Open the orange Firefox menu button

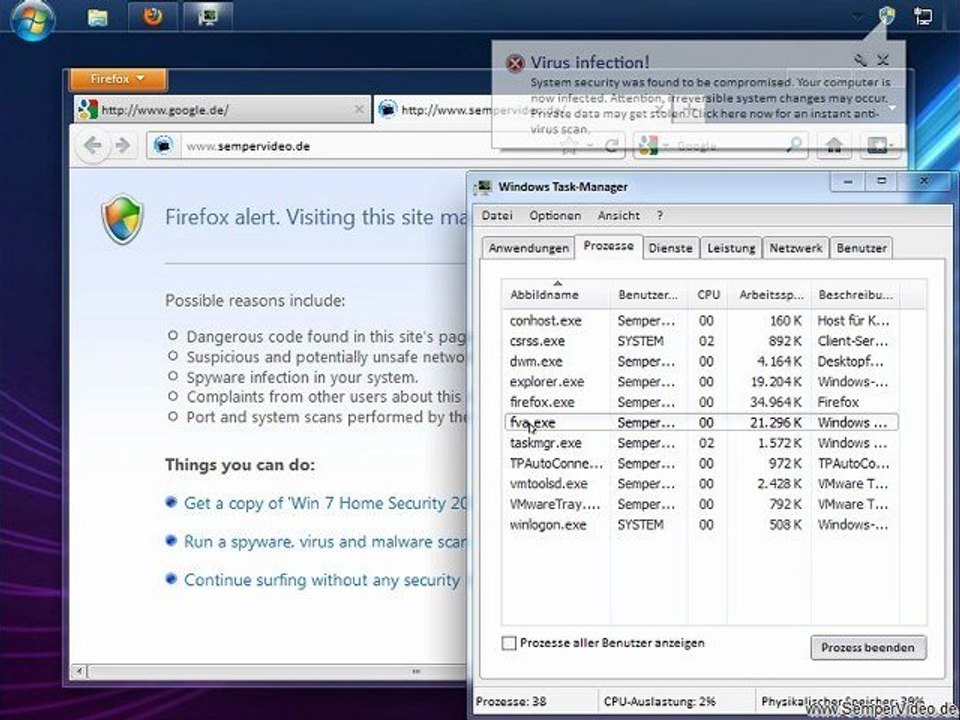pos(118,79)
